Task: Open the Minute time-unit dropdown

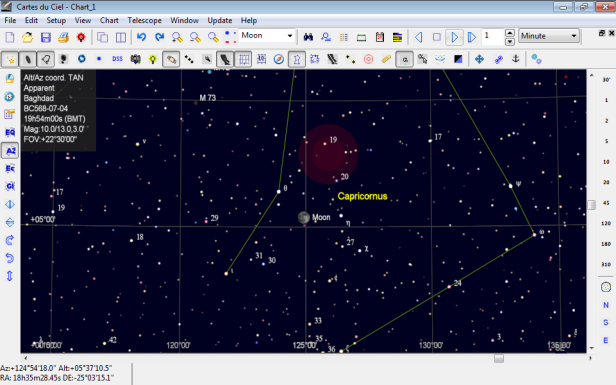Action: click(x=574, y=36)
